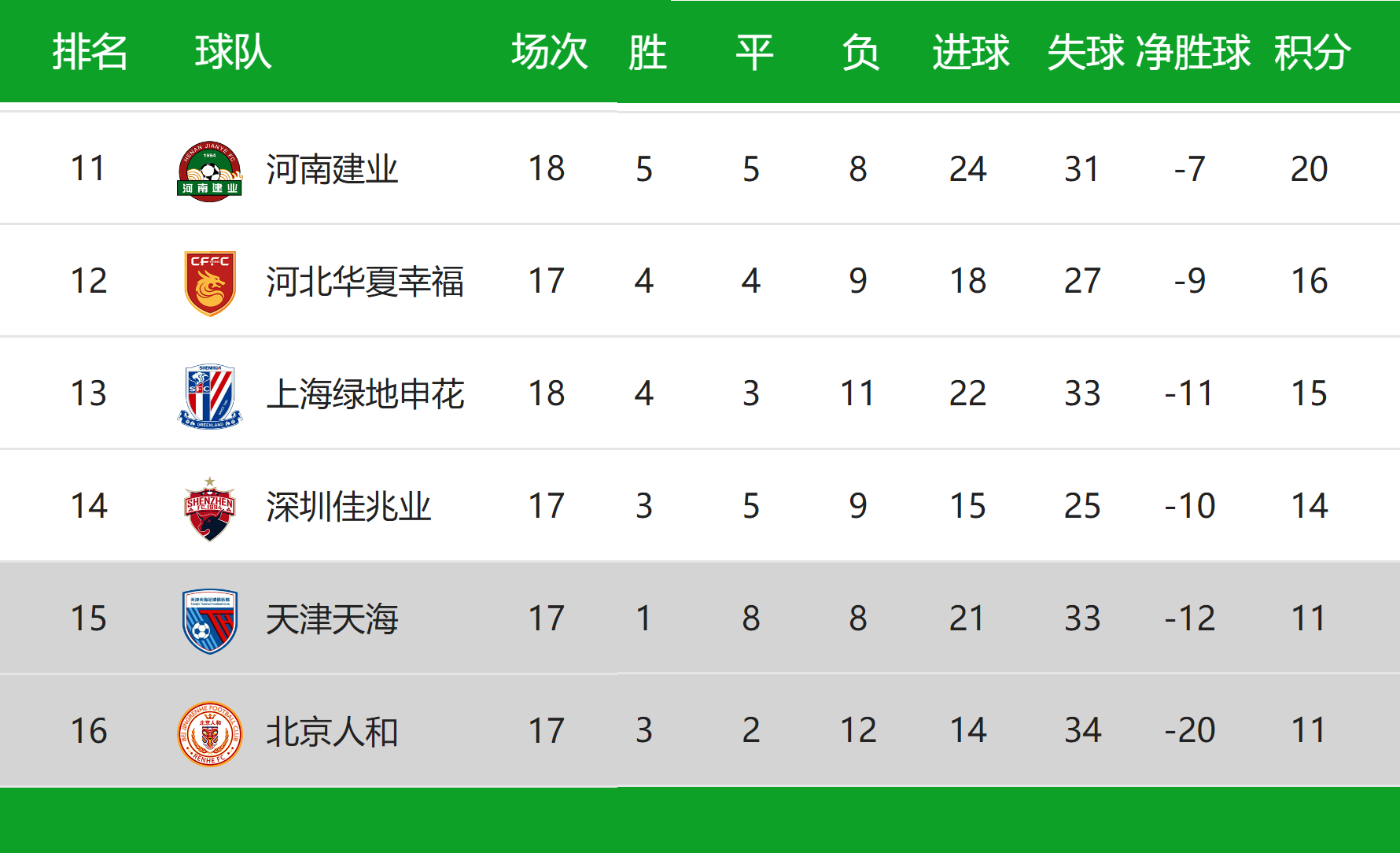Open the 北京人和 team name
Screen dimensions: 1400x853
(x=332, y=732)
